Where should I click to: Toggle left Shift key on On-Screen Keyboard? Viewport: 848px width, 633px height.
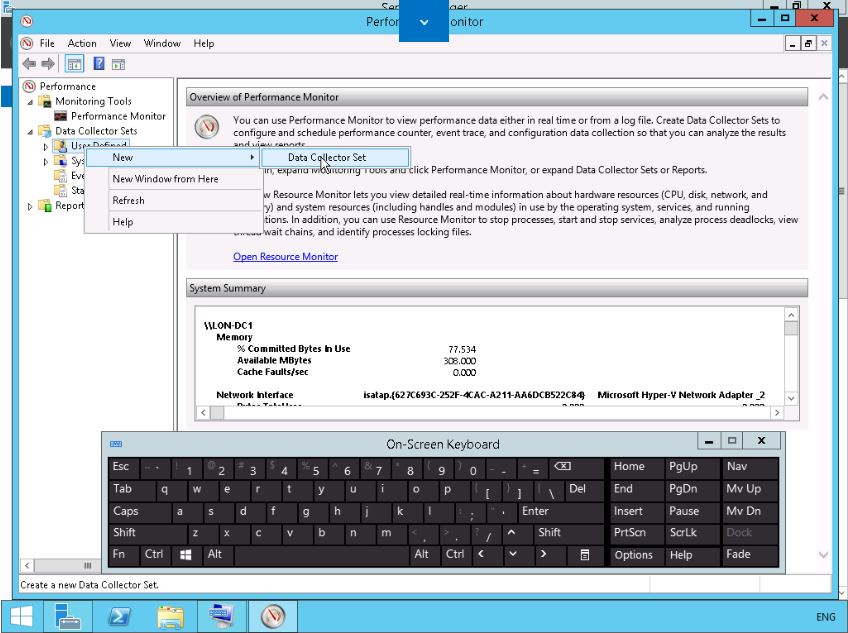coord(146,533)
